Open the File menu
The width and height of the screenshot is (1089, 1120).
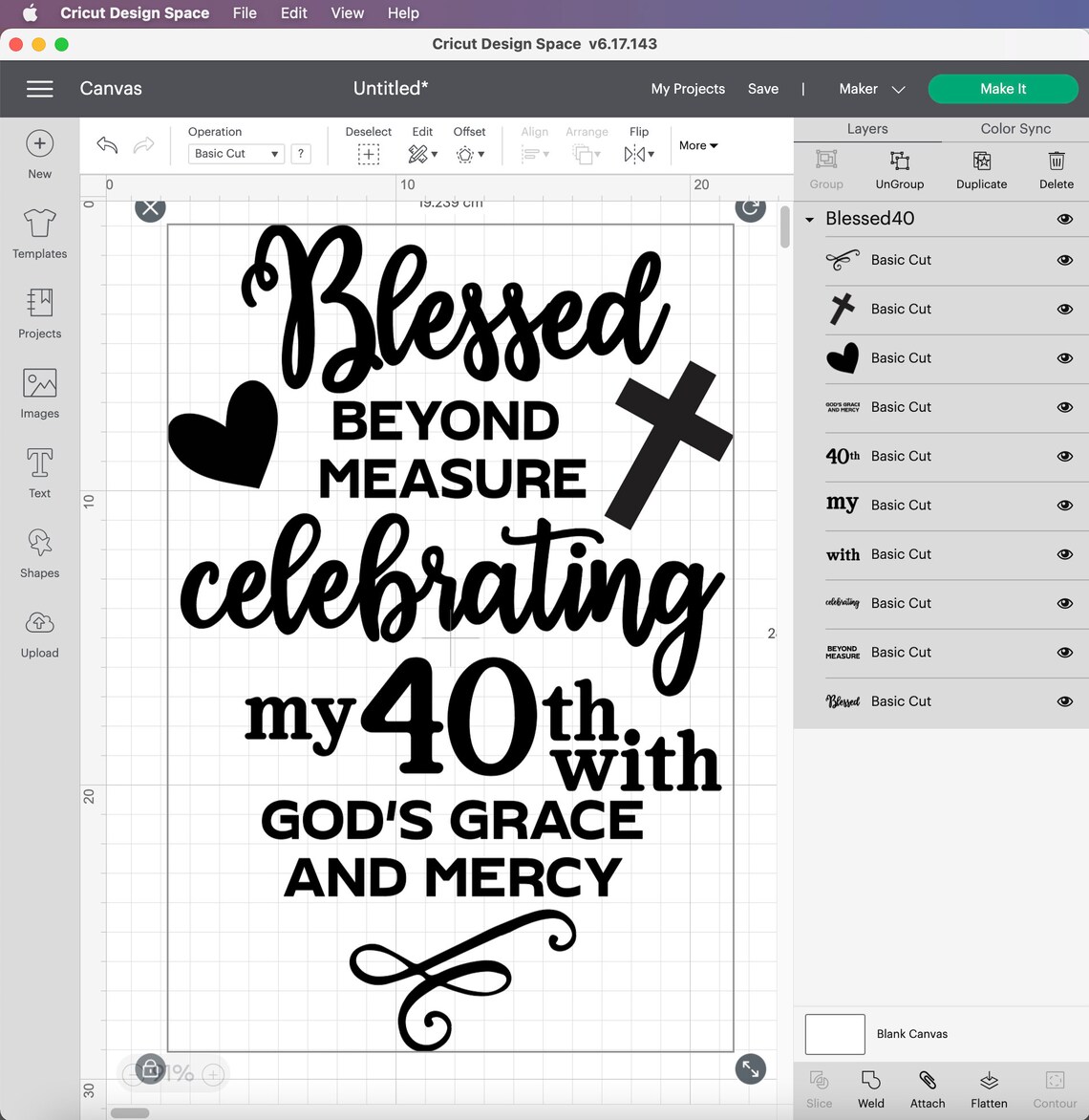point(245,12)
